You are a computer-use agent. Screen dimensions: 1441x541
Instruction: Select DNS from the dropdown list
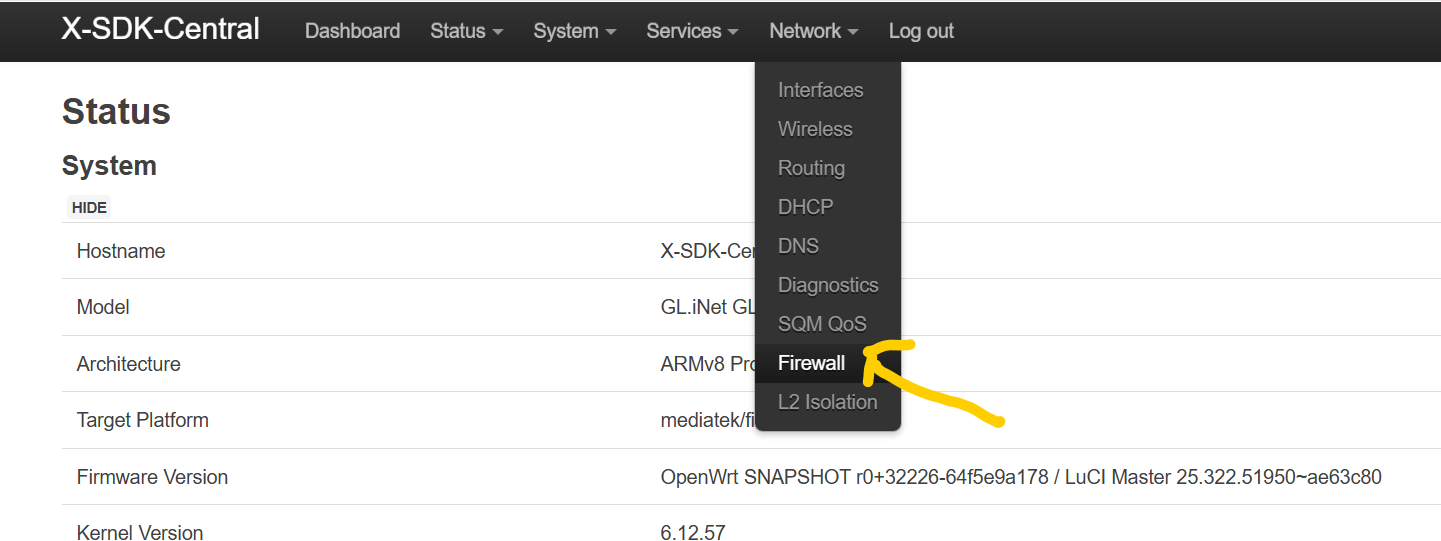click(798, 246)
